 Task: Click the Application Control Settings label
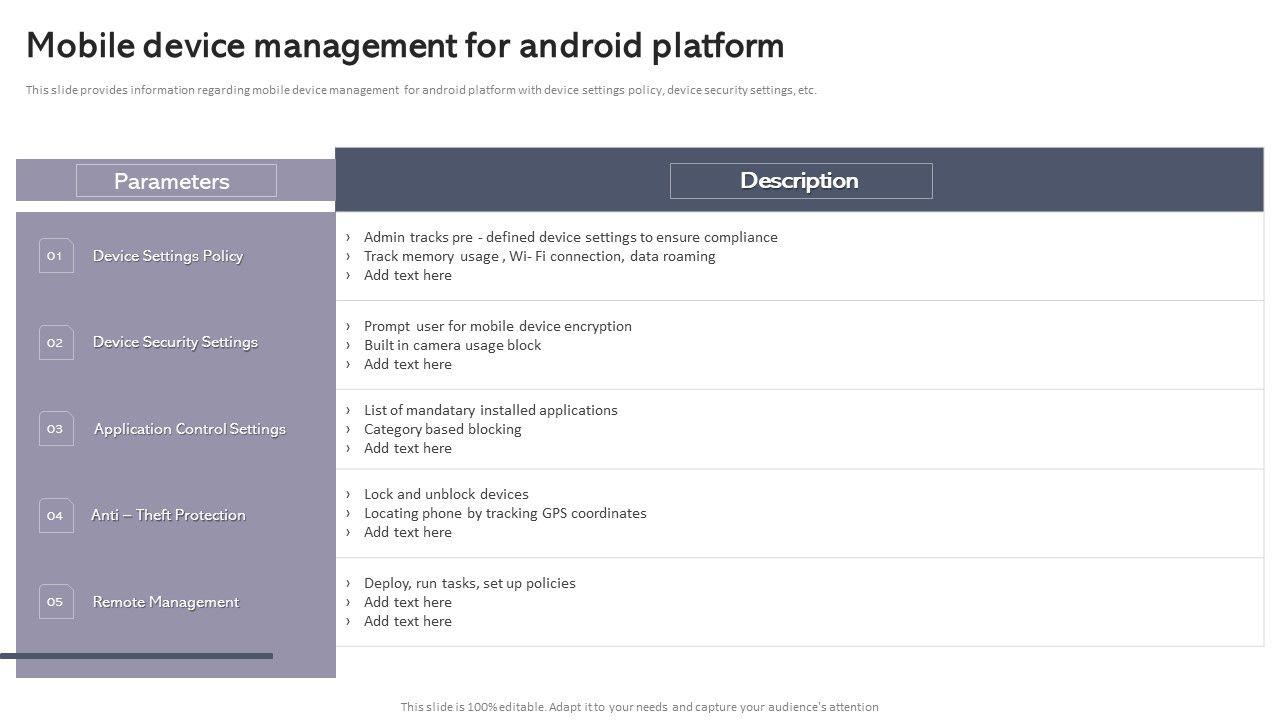(189, 429)
